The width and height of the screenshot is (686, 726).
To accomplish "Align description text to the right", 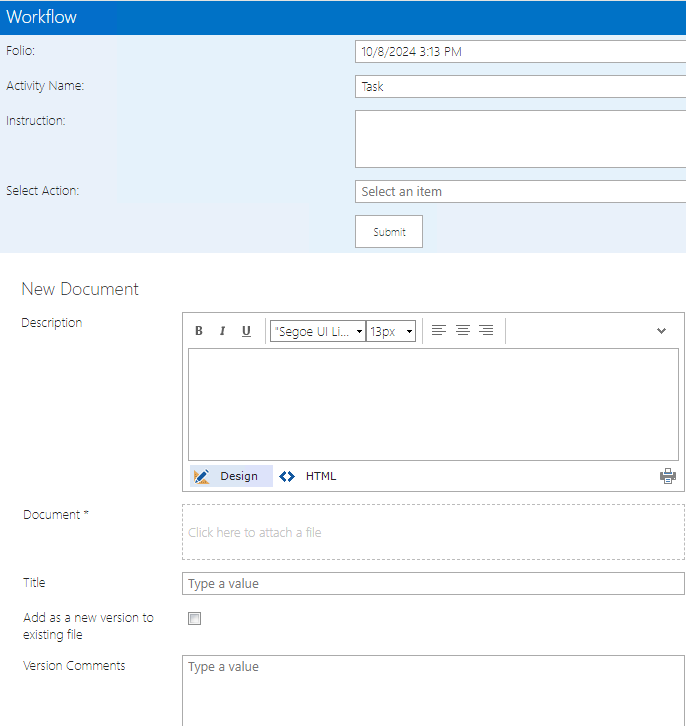I will 486,330.
